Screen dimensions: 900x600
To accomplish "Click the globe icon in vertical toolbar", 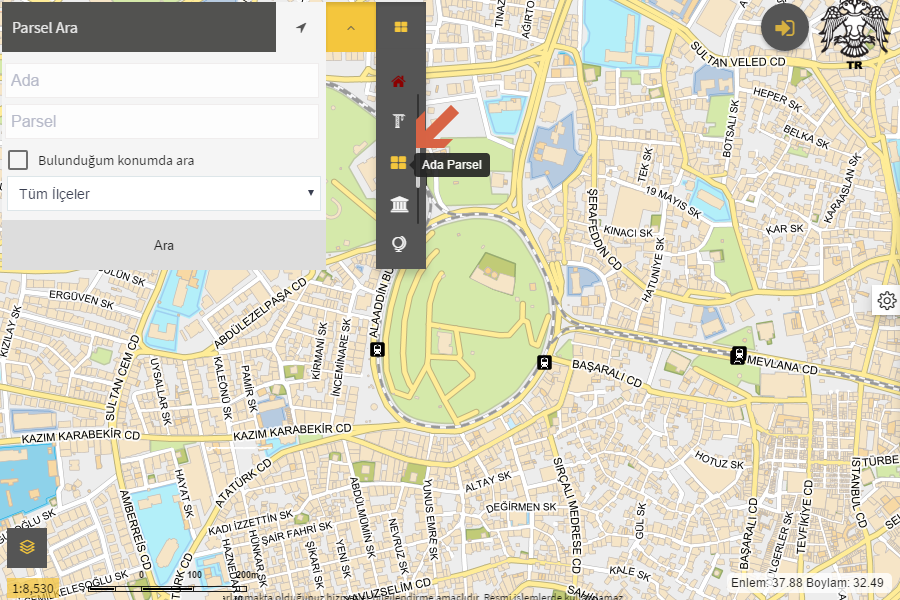I will point(399,245).
